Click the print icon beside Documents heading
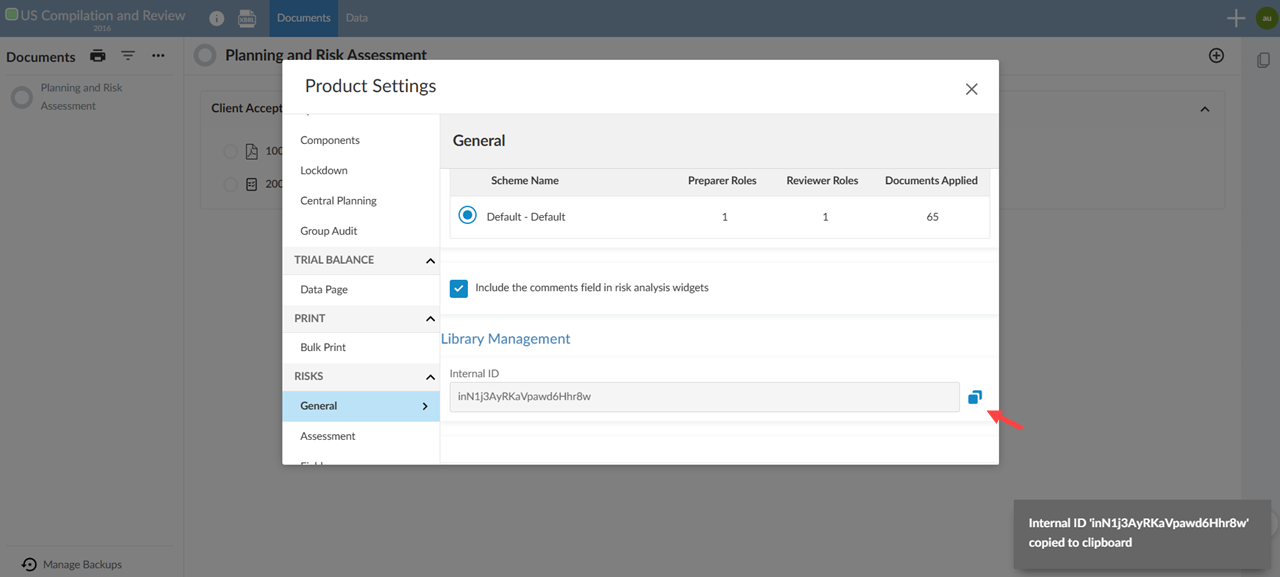Image resolution: width=1280 pixels, height=577 pixels. coord(97,57)
